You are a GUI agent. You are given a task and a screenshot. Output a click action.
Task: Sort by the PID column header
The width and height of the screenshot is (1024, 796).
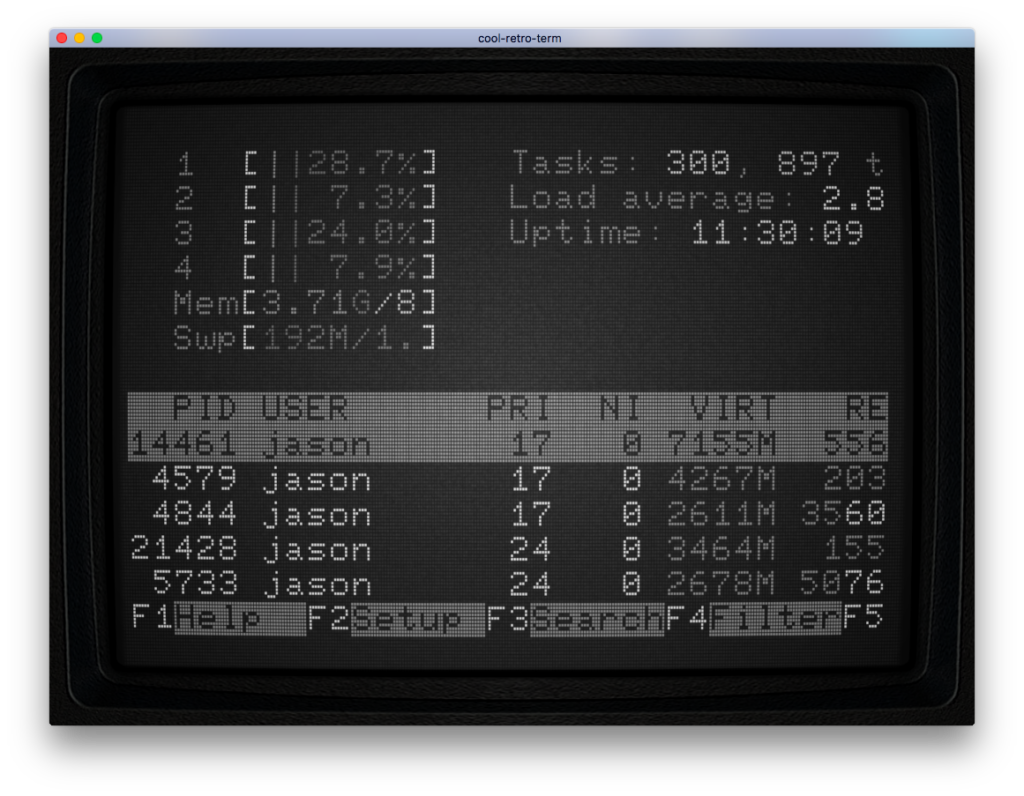coord(204,409)
